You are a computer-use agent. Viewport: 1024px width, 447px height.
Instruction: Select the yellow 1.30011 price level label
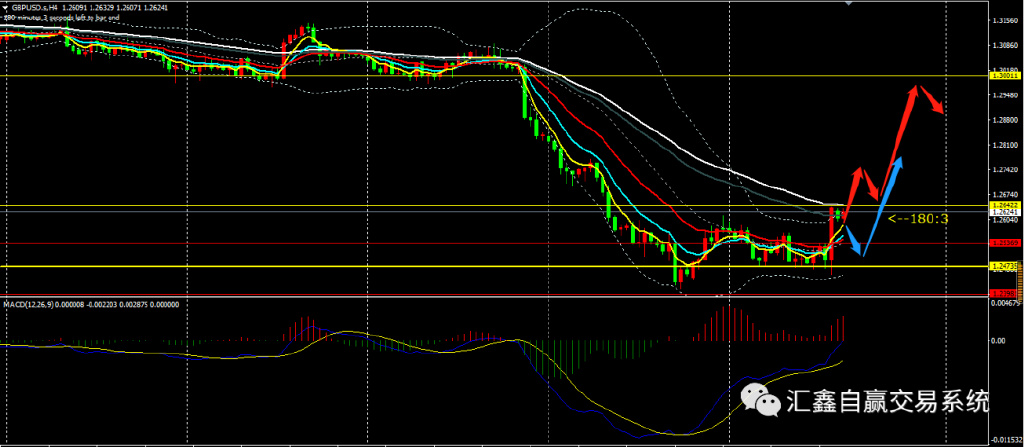[1003, 76]
